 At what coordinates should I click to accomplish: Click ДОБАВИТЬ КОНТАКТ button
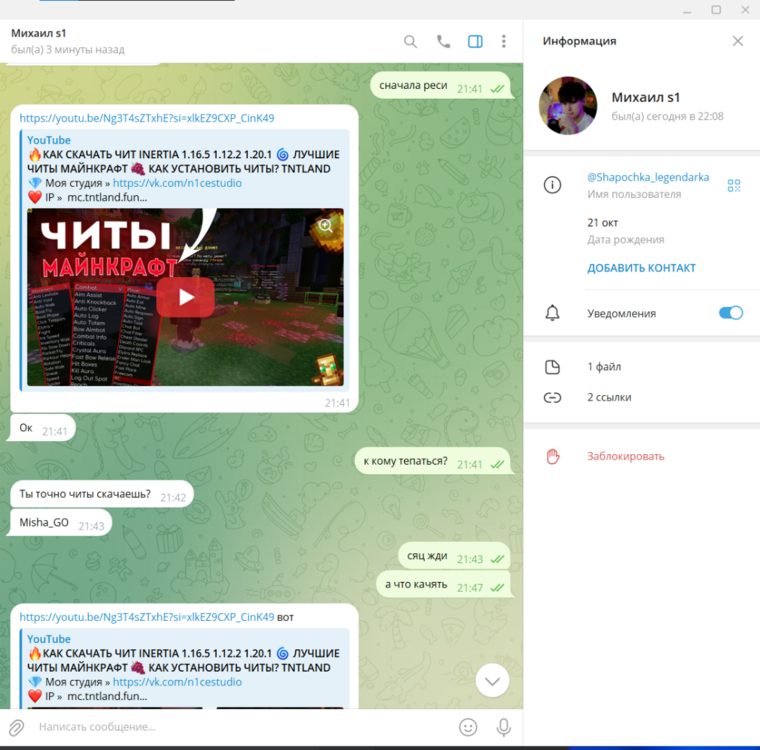pos(641,268)
